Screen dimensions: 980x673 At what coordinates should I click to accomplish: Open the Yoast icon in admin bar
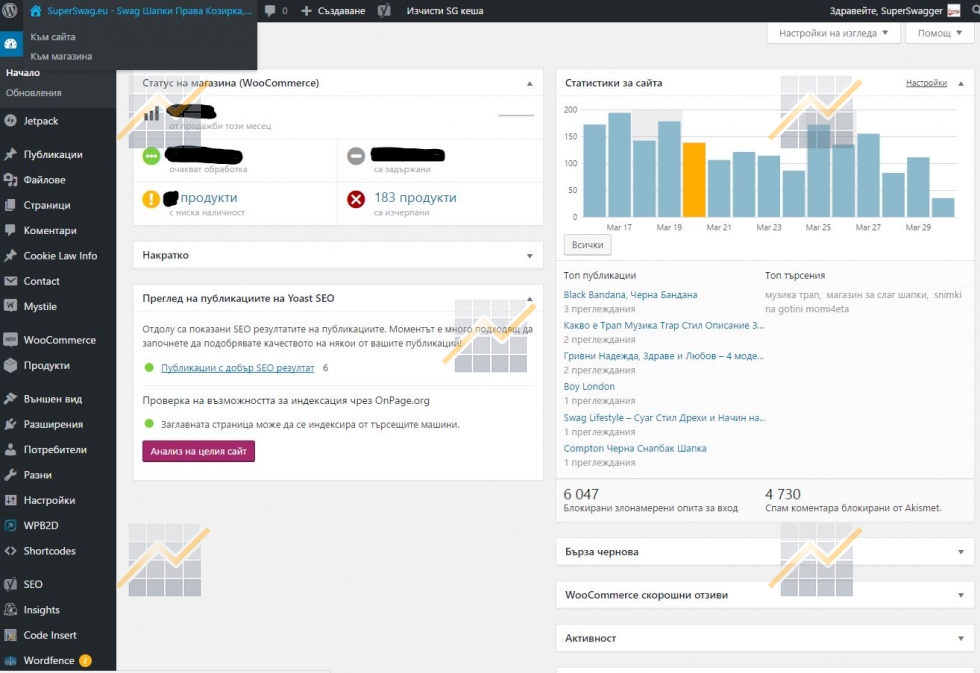coord(384,11)
